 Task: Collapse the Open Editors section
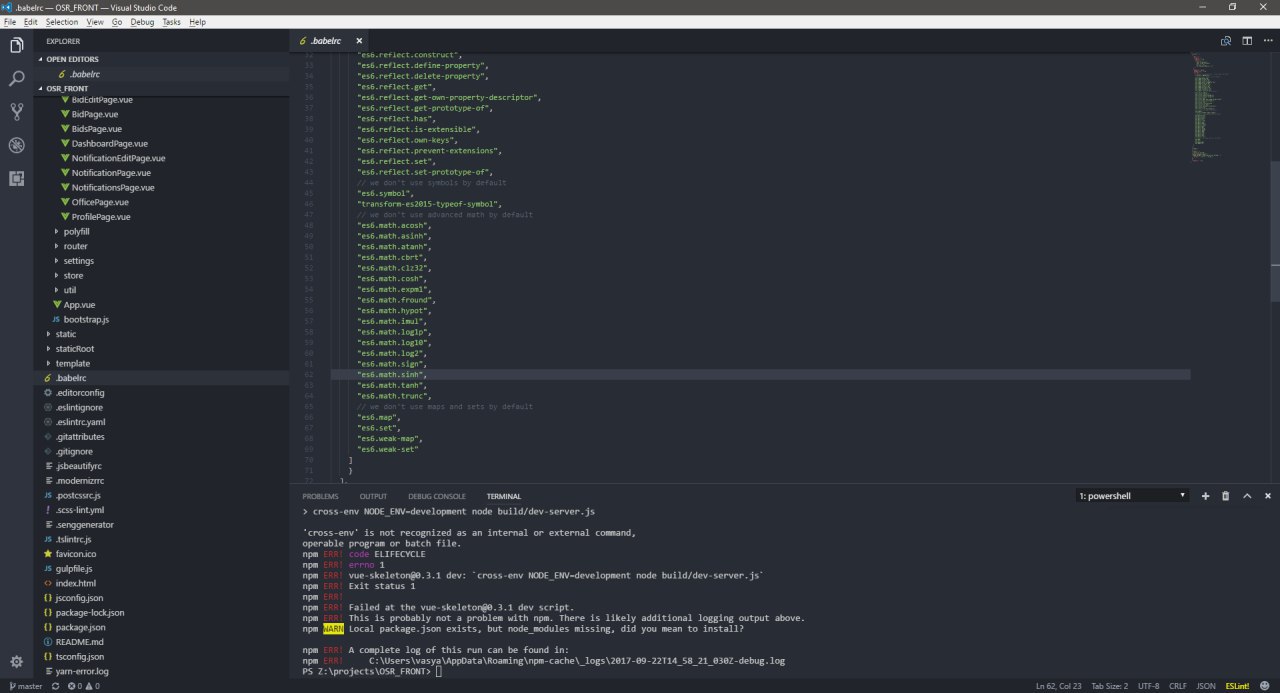[161, 59]
